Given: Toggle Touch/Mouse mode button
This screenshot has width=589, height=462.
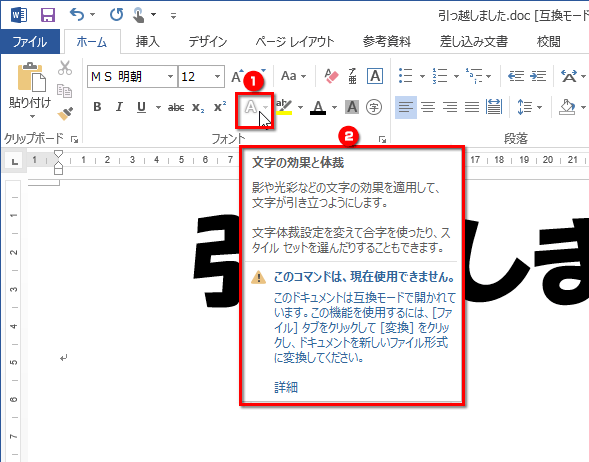Looking at the screenshot, I should (139, 15).
